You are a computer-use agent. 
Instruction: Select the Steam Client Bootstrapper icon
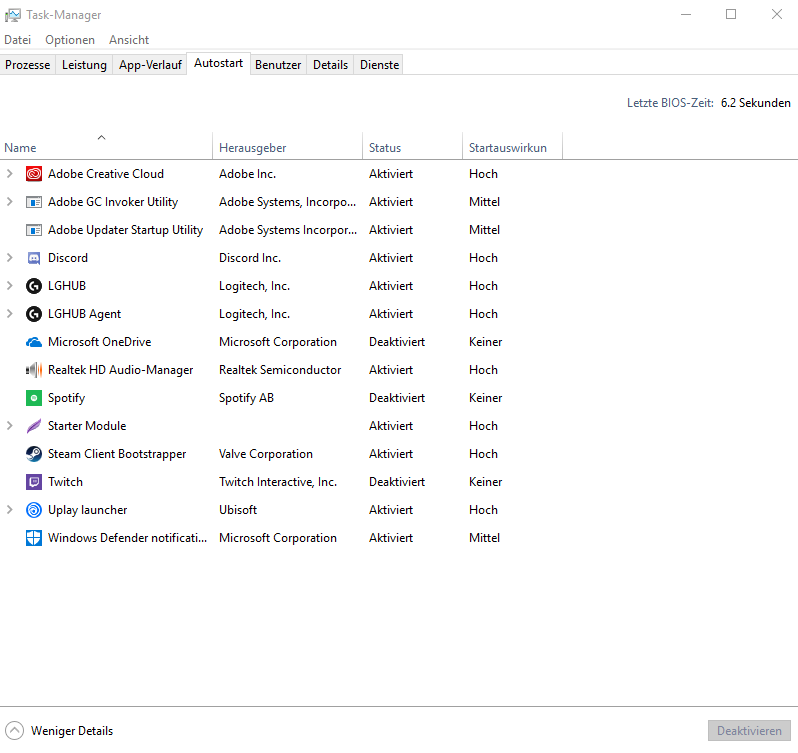point(34,454)
